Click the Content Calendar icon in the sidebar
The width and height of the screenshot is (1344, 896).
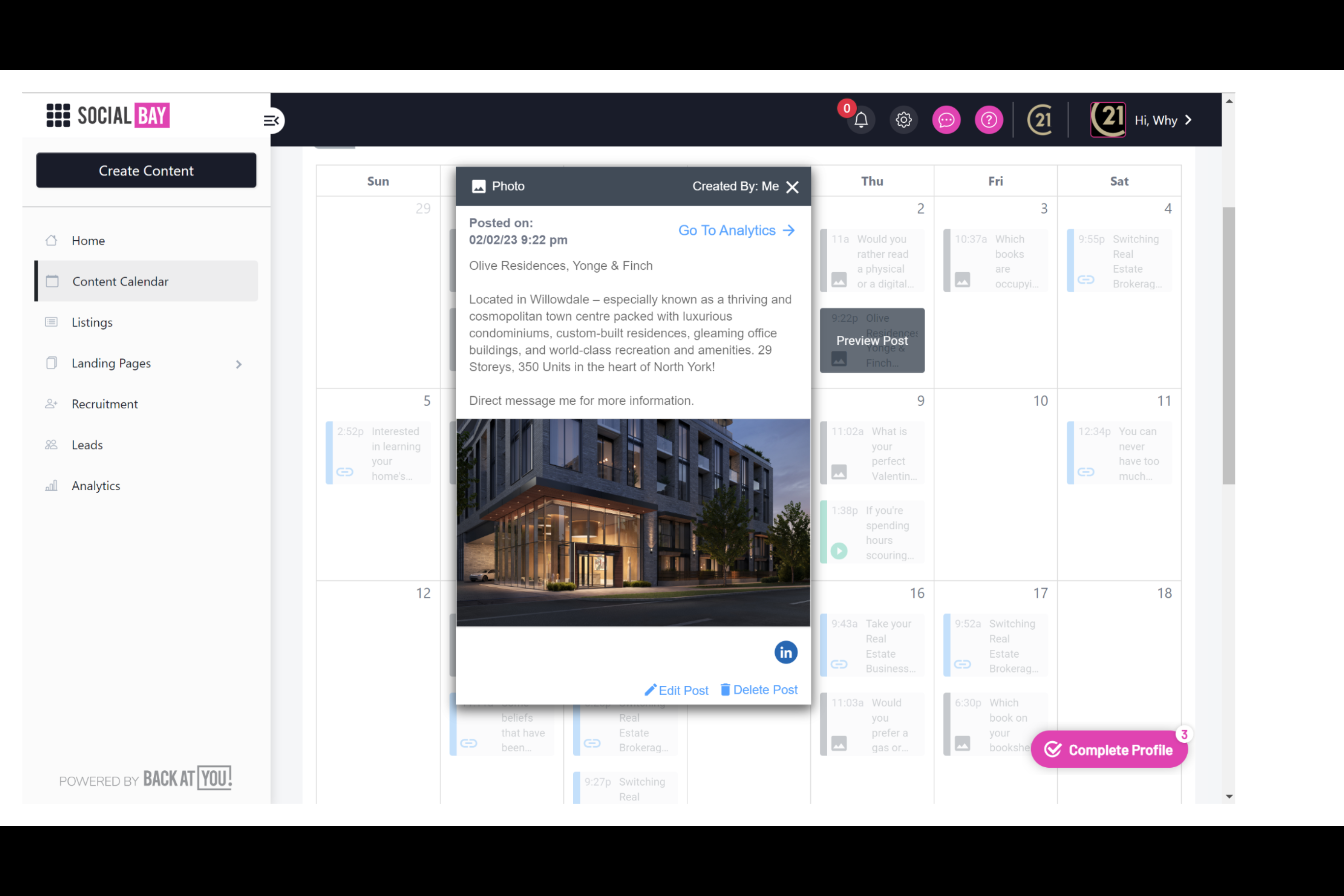point(52,280)
